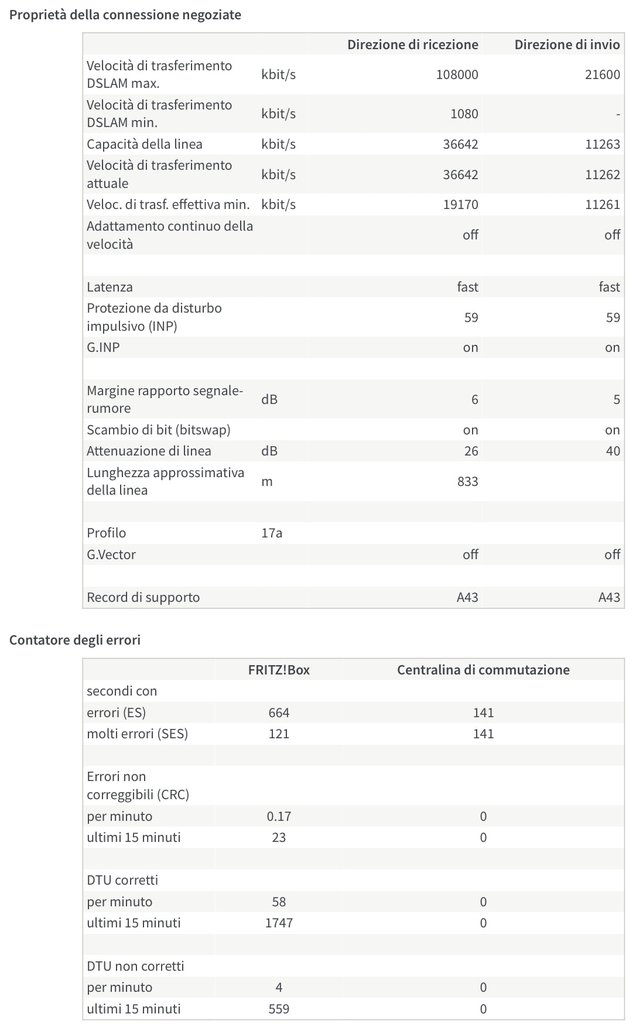This screenshot has height=1024, width=643.
Task: Click the 'Centralina di commutazione' column header
Action: tap(483, 670)
